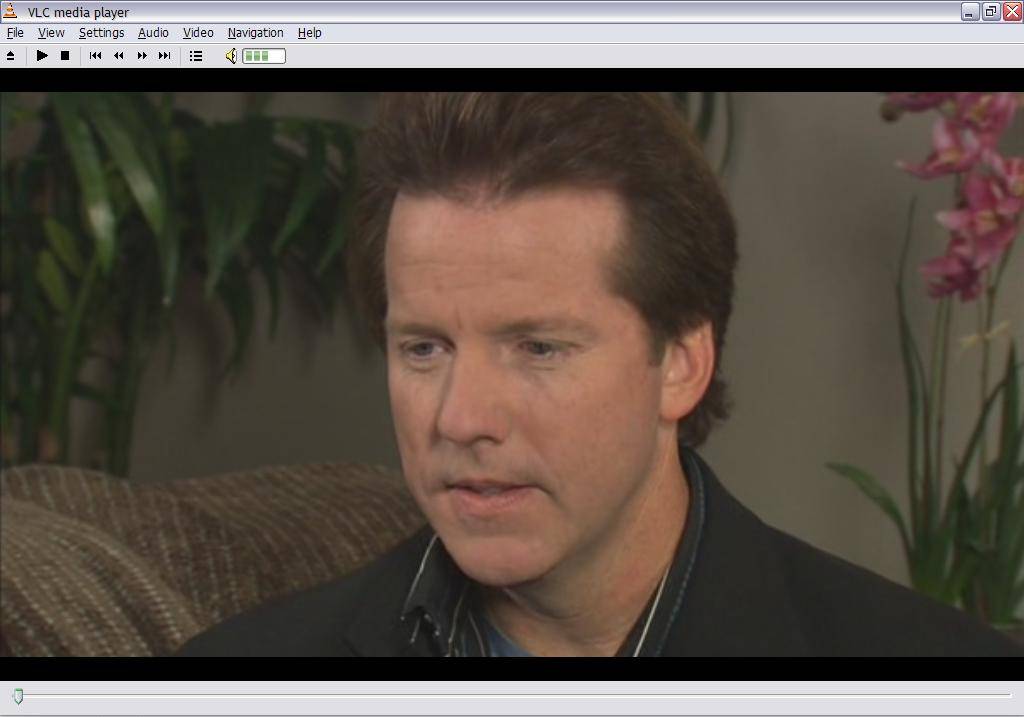This screenshot has height=717, width=1024.
Task: Click the rewind (slower) icon
Action: [118, 56]
